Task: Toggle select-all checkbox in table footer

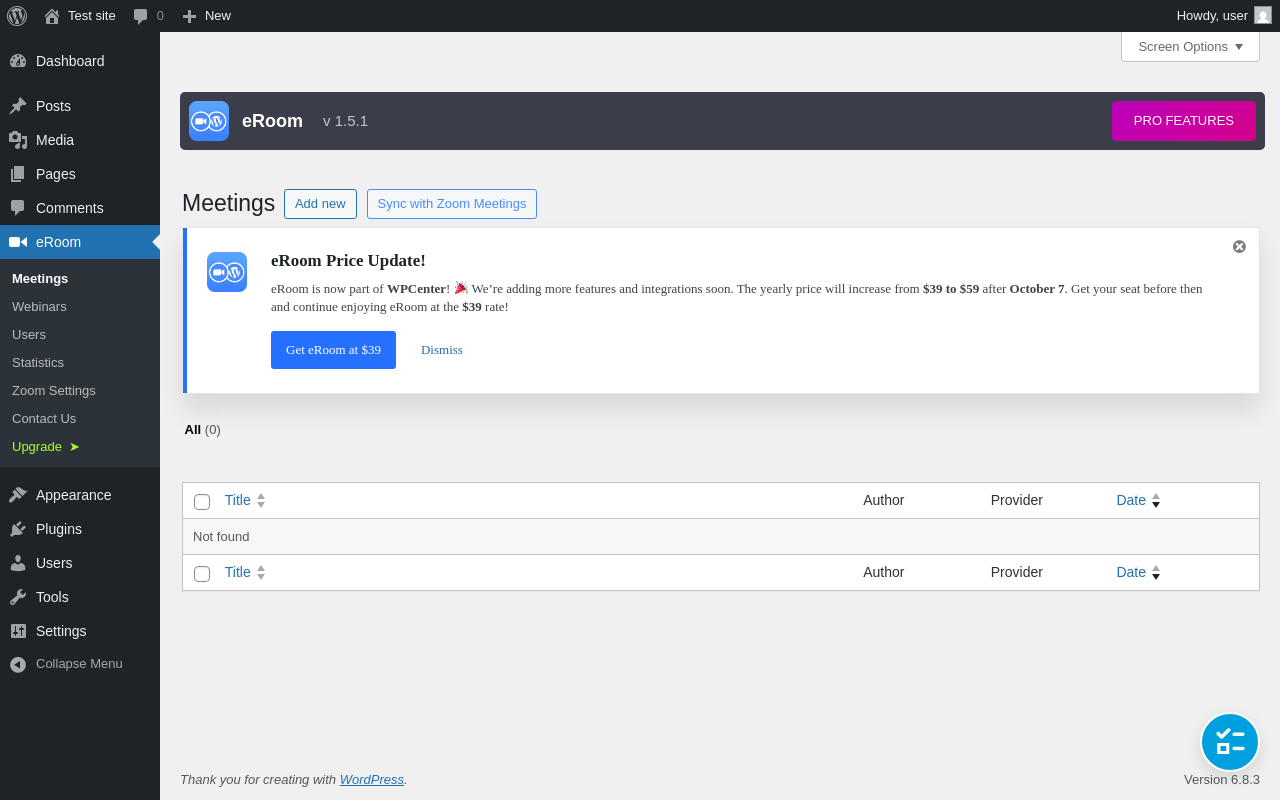Action: click(x=202, y=574)
